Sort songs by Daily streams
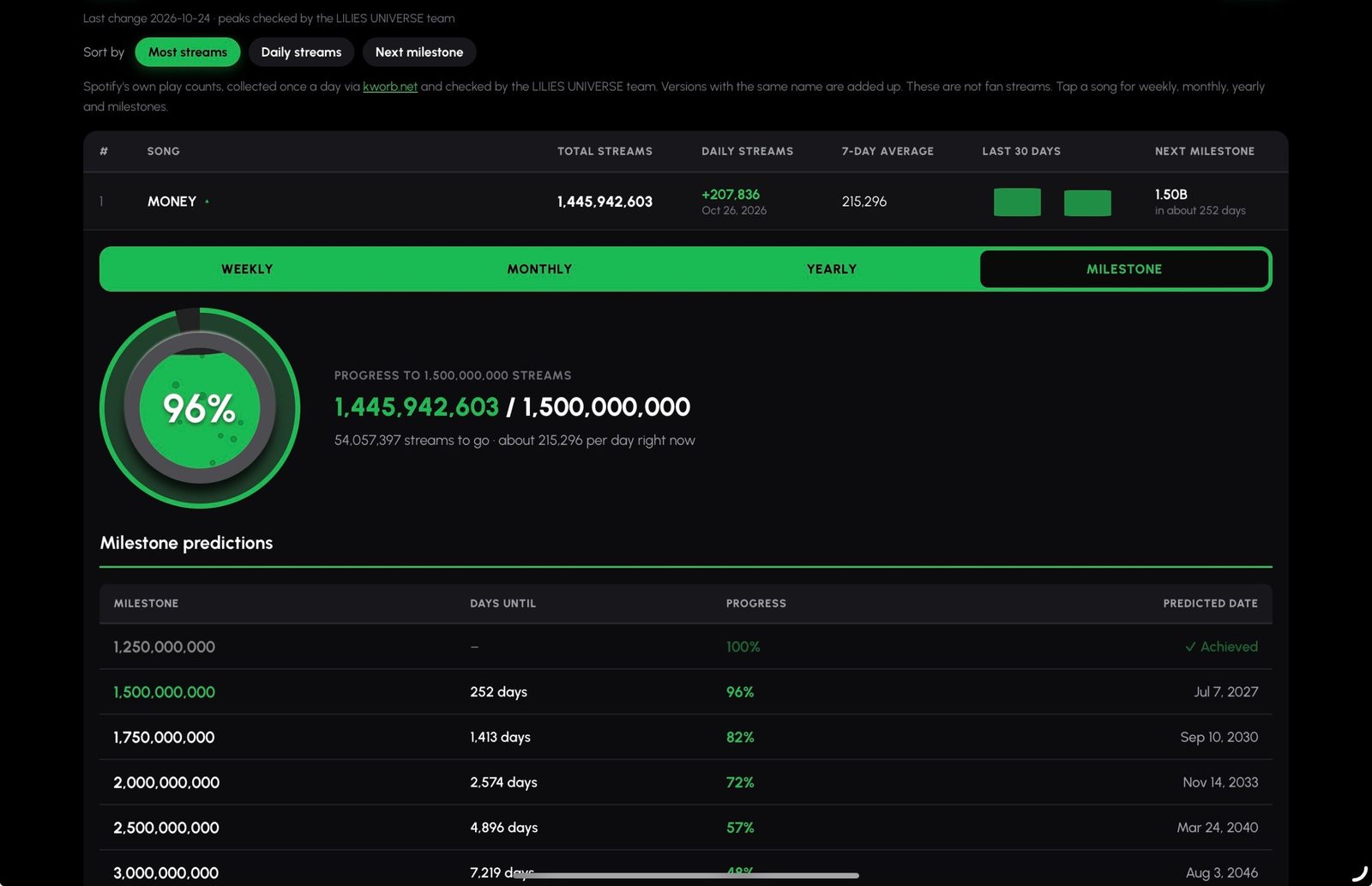This screenshot has width=1372, height=886. coord(301,52)
